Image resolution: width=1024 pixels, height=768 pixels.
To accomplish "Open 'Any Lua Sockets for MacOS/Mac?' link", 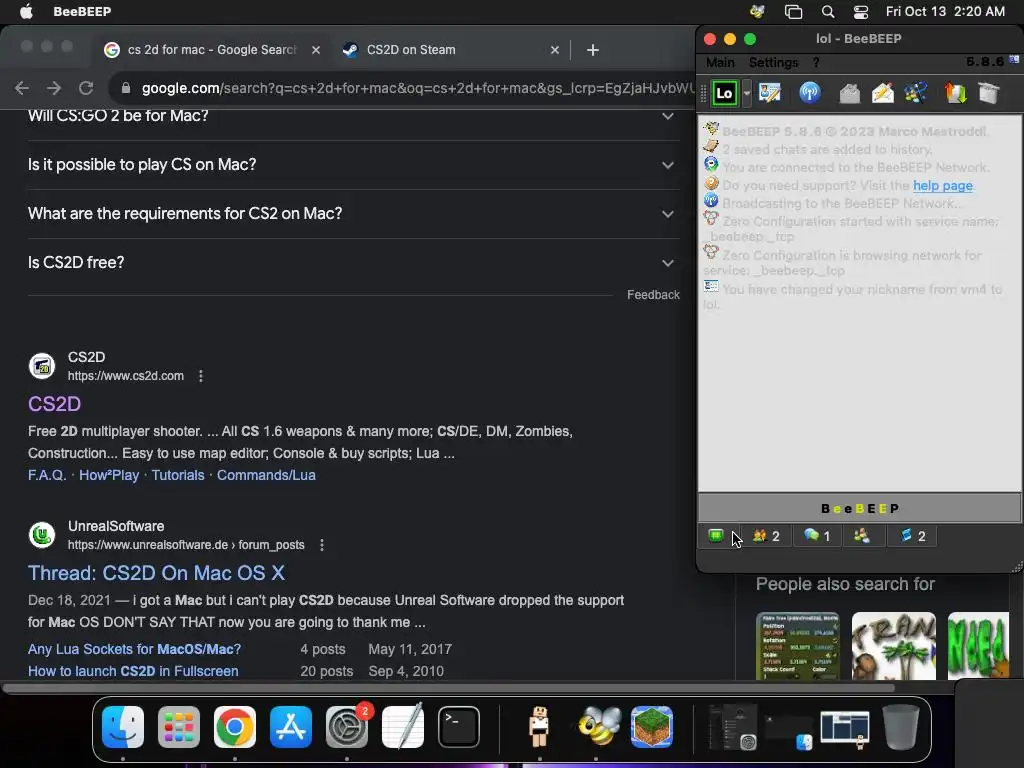I will tap(134, 649).
